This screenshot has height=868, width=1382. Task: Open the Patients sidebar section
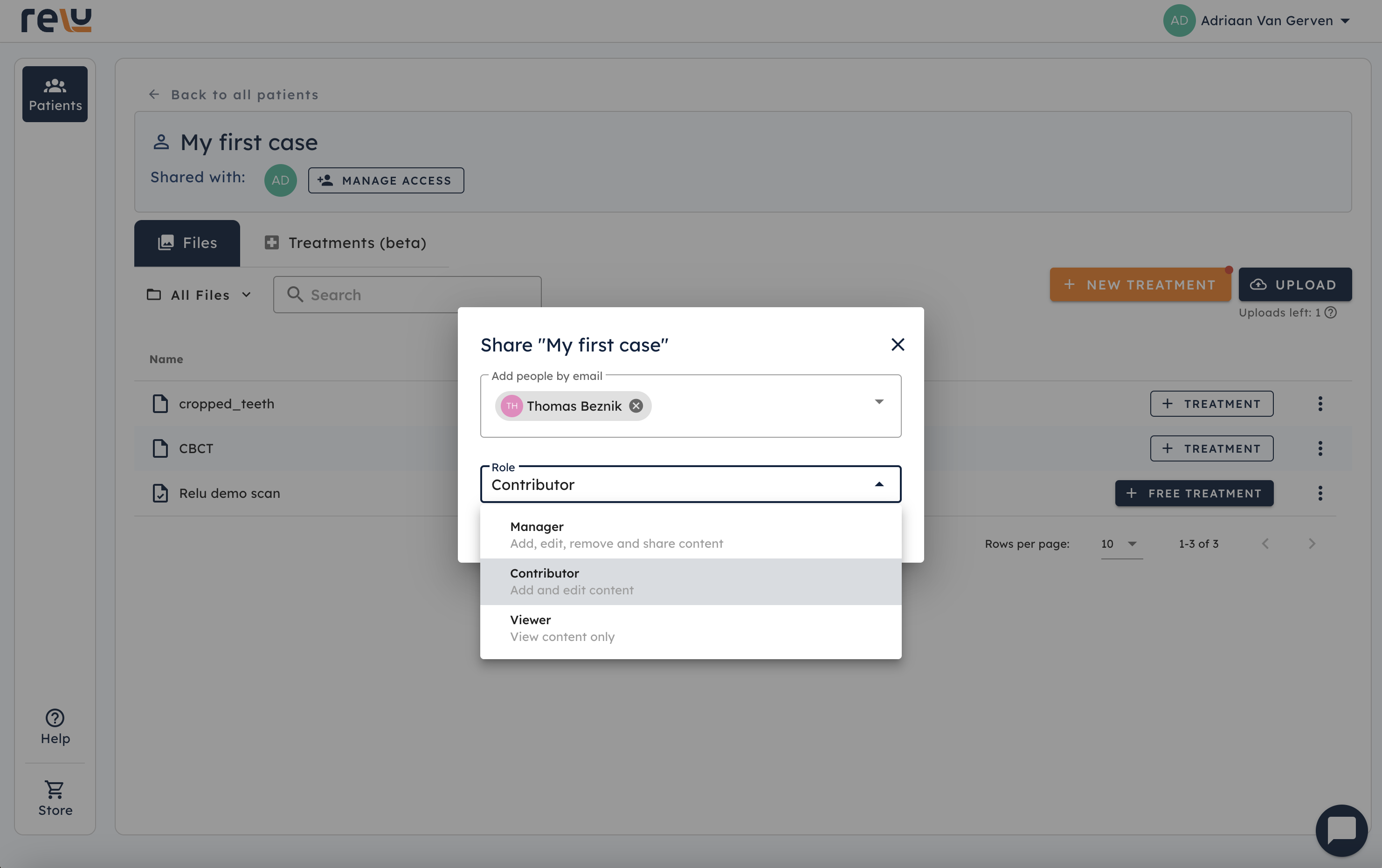(55, 94)
